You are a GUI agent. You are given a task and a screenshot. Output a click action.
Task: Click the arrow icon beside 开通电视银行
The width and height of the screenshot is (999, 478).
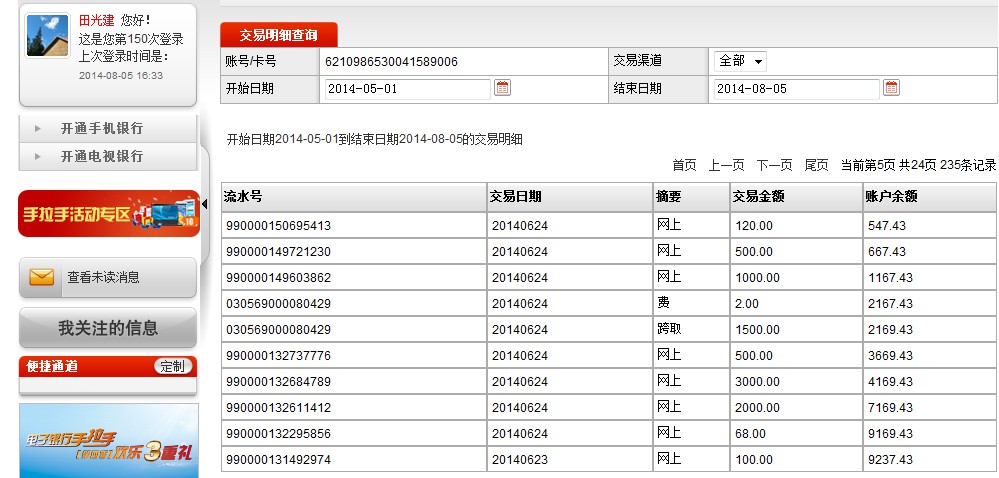pos(38,157)
